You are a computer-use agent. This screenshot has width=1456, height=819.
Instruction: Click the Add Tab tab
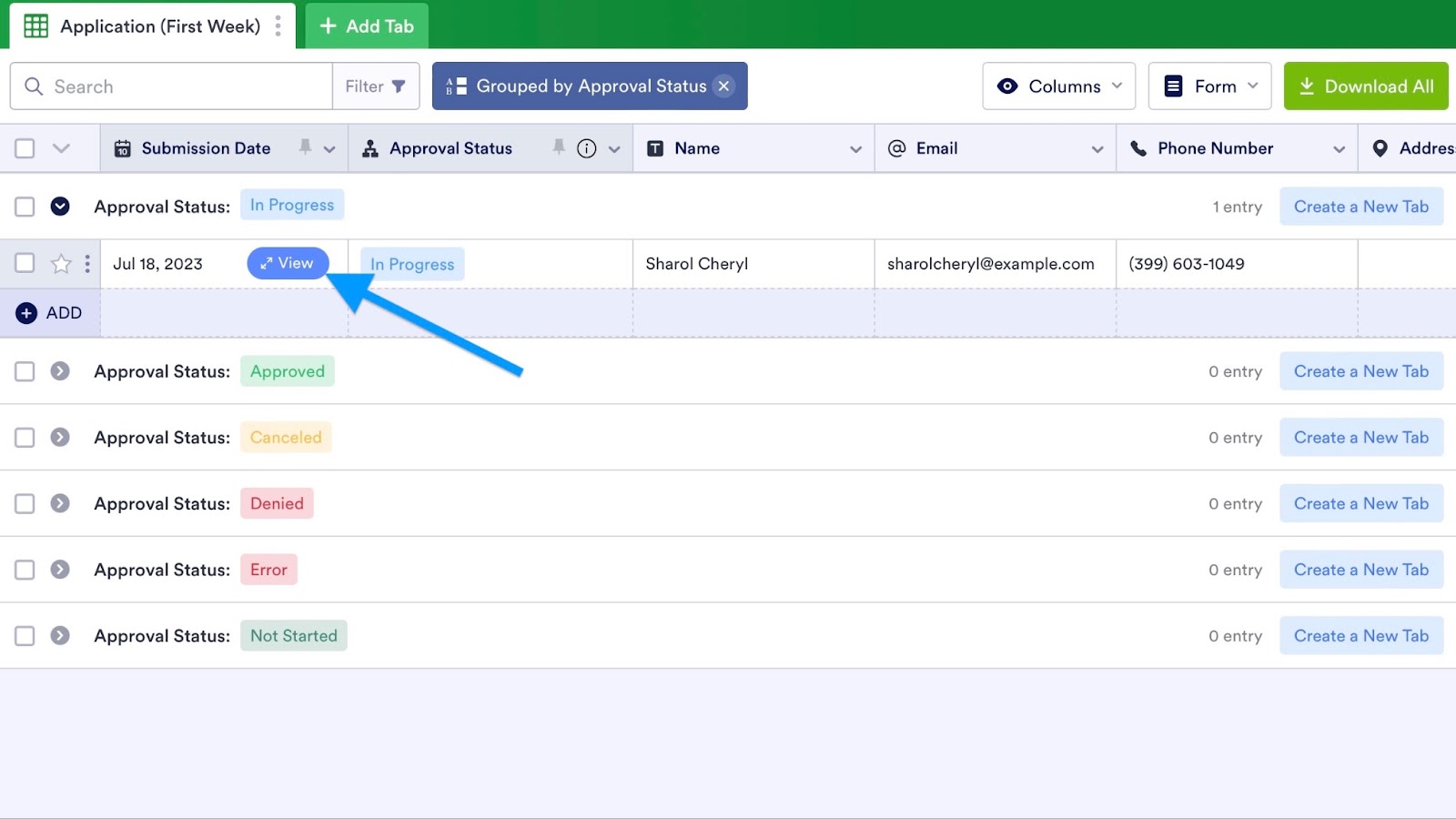point(367,26)
